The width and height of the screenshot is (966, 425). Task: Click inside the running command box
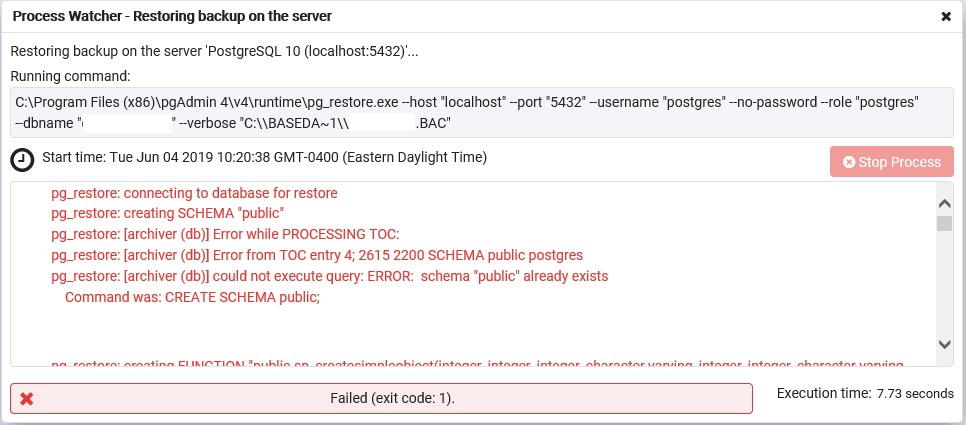click(x=480, y=112)
